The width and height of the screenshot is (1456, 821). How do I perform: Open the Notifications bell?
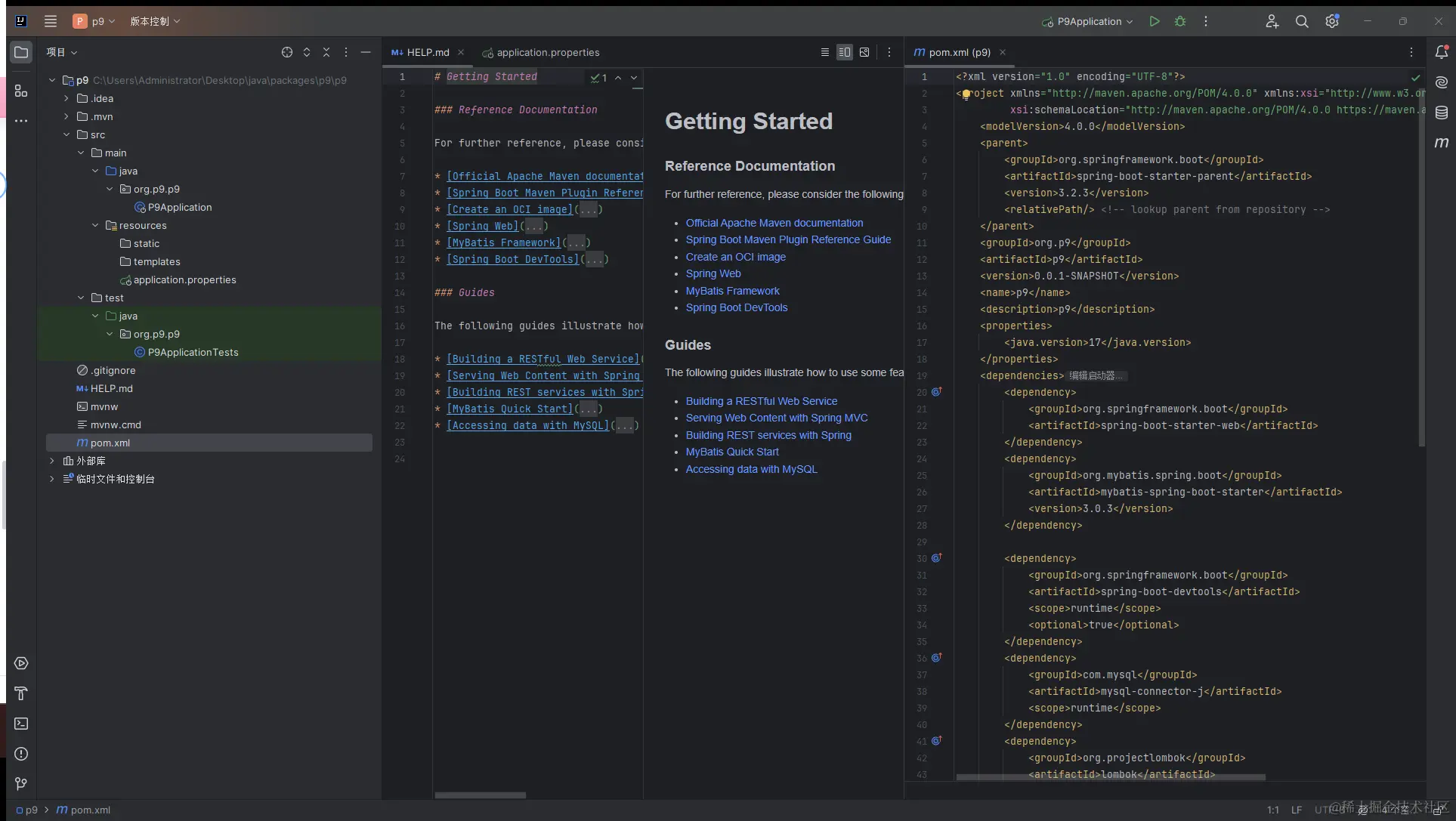tap(1442, 52)
